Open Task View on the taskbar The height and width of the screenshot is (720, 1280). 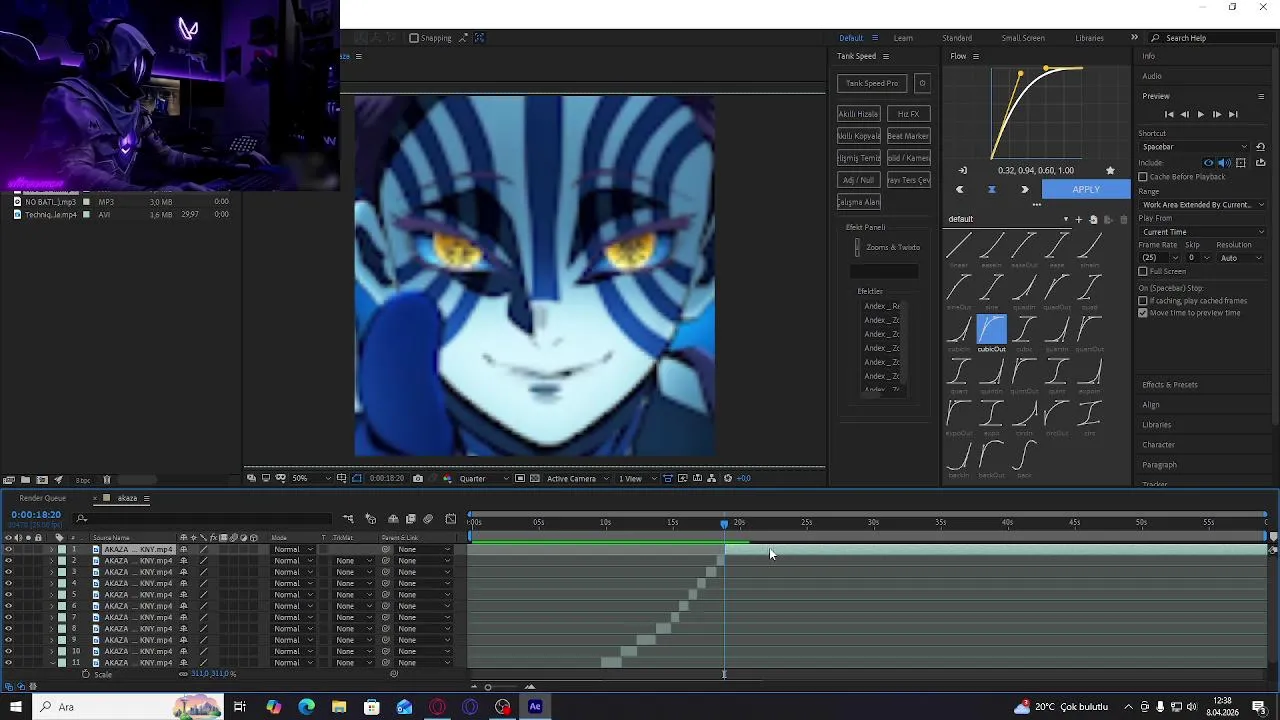240,707
